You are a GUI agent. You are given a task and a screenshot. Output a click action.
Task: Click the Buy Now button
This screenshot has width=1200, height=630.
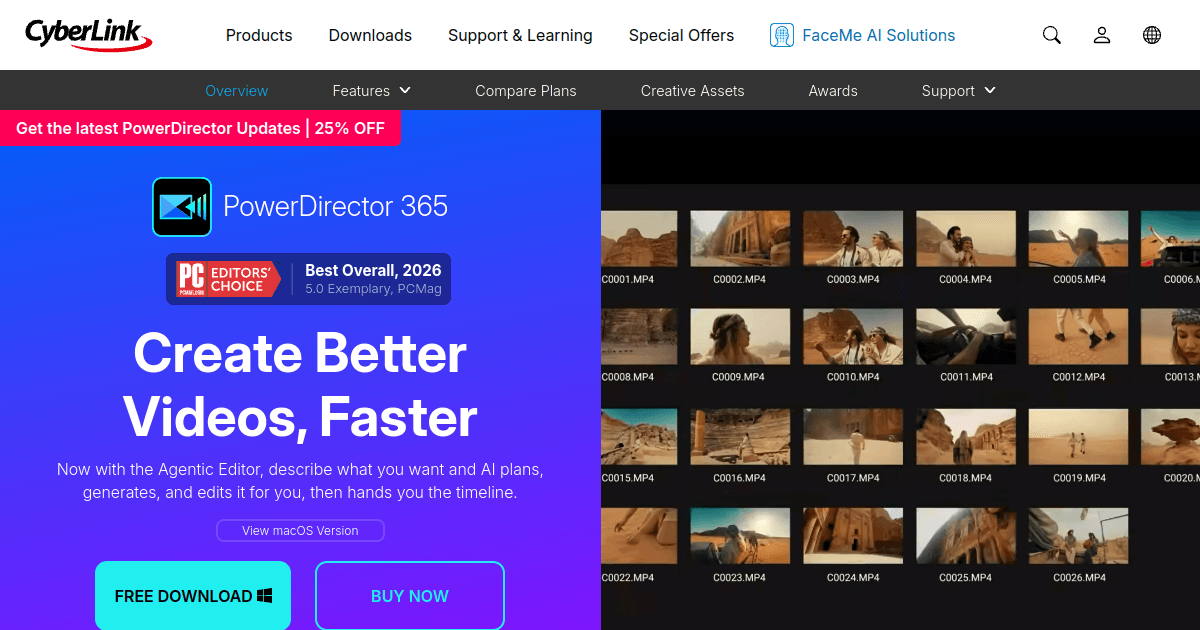[x=410, y=596]
